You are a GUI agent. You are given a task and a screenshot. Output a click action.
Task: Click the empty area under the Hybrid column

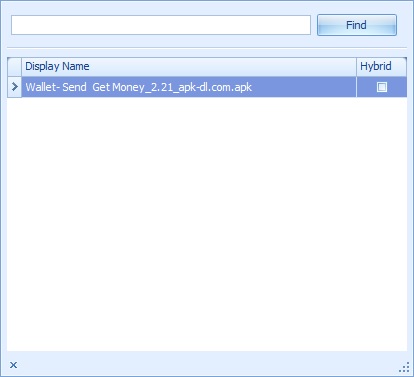coord(382,223)
